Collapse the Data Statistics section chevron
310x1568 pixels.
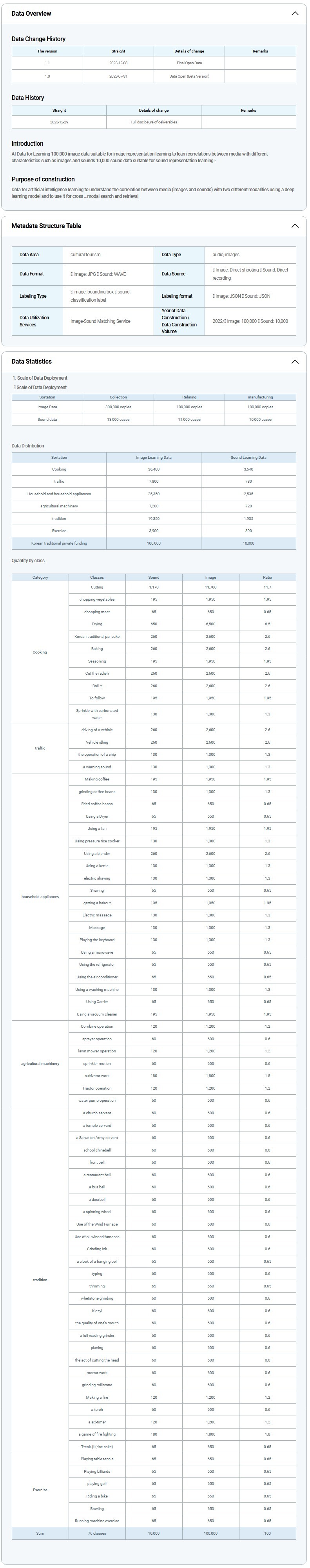coord(295,362)
